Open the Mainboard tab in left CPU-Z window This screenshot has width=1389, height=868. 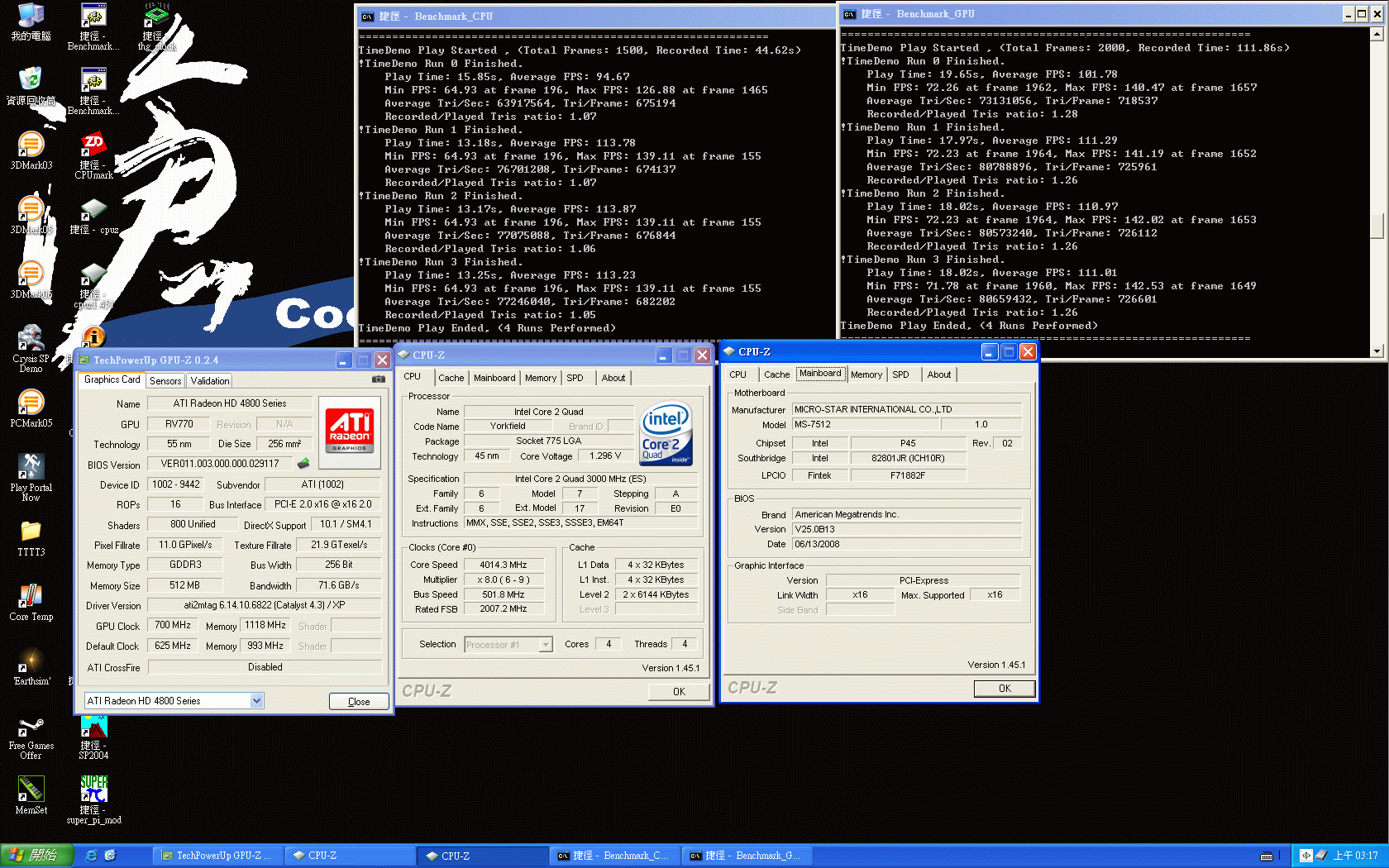(x=494, y=377)
